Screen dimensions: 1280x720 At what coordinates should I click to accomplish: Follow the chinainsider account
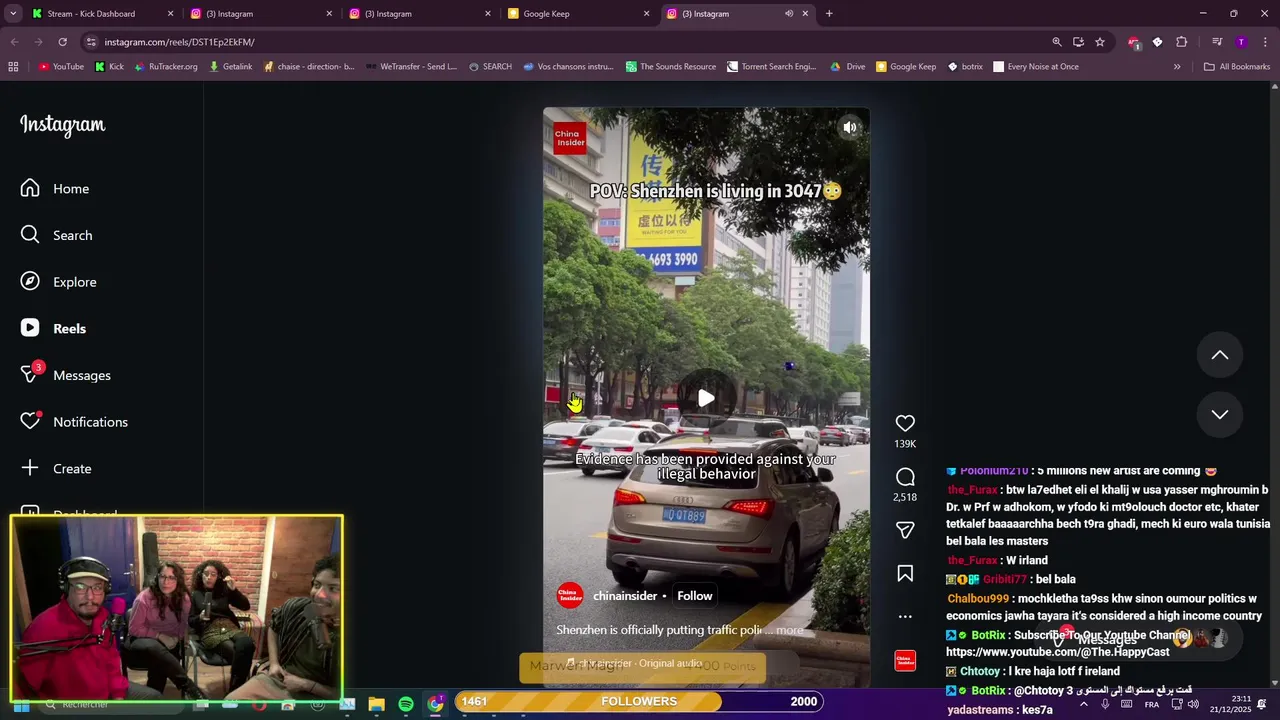[694, 596]
